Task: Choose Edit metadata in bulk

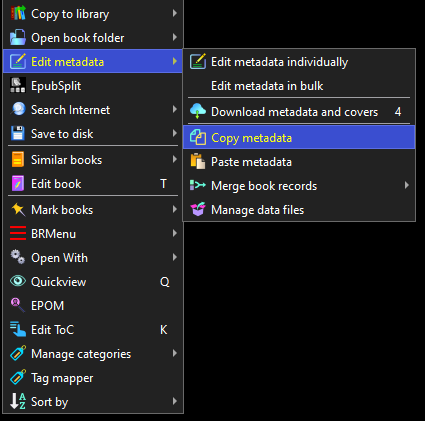Action: coord(299,86)
